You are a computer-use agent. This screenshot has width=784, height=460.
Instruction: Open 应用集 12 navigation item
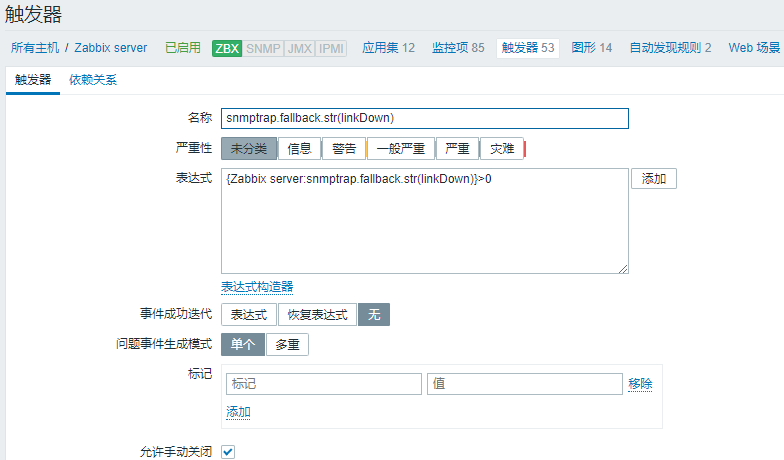coord(388,48)
